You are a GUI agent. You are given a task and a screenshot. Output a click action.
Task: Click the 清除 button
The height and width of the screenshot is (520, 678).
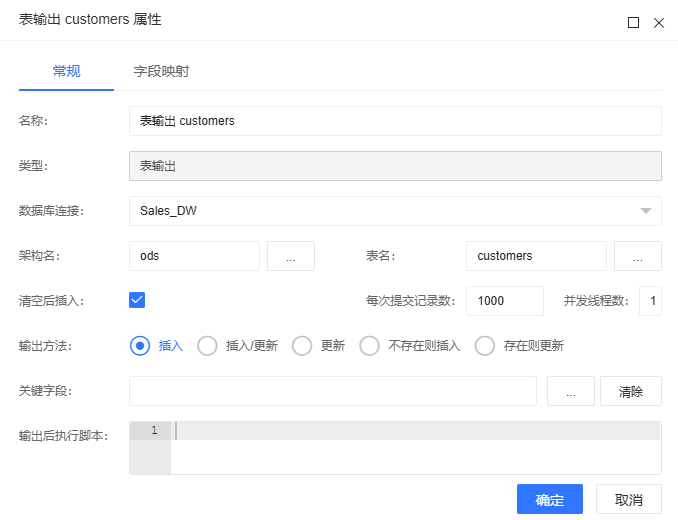[631, 391]
